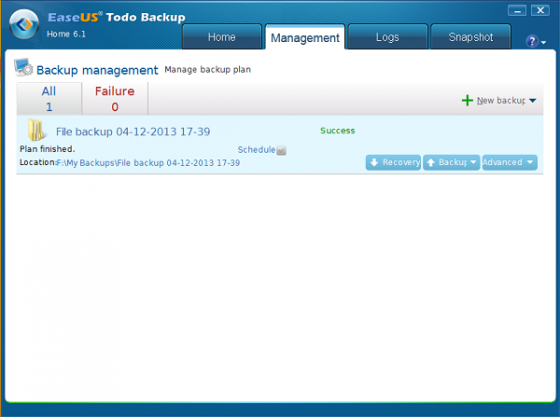Screen dimensions: 560x417
Task: Click the down arrow icon in Recovery
Action: click(374, 162)
